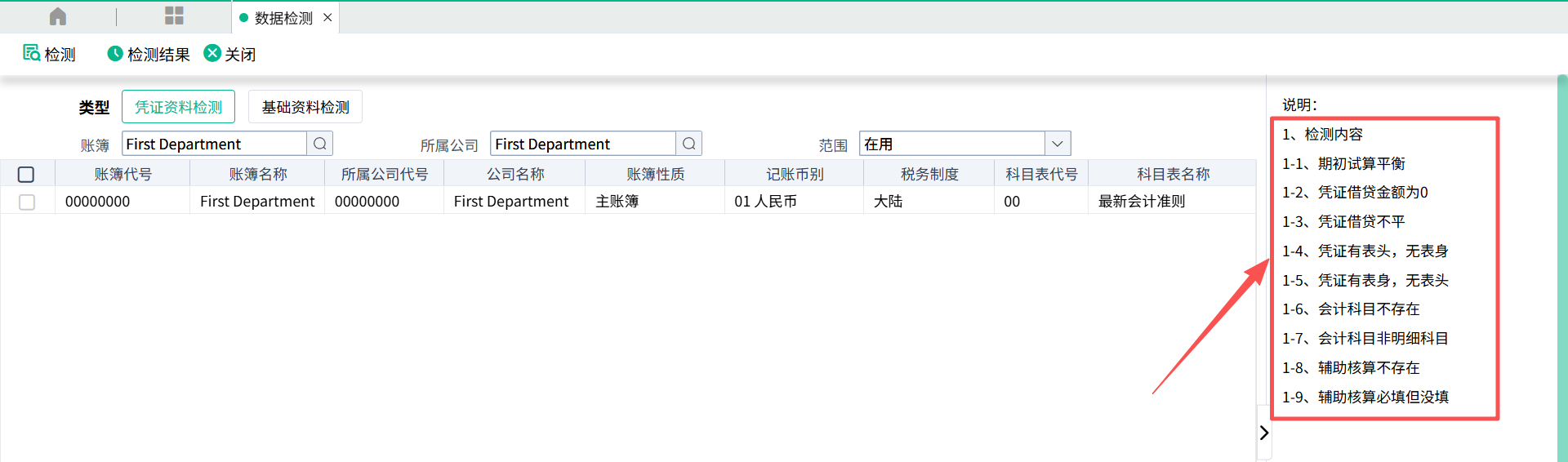Click search icon in 账簿 field
Viewport: 1568px width, 462px height.
click(320, 144)
